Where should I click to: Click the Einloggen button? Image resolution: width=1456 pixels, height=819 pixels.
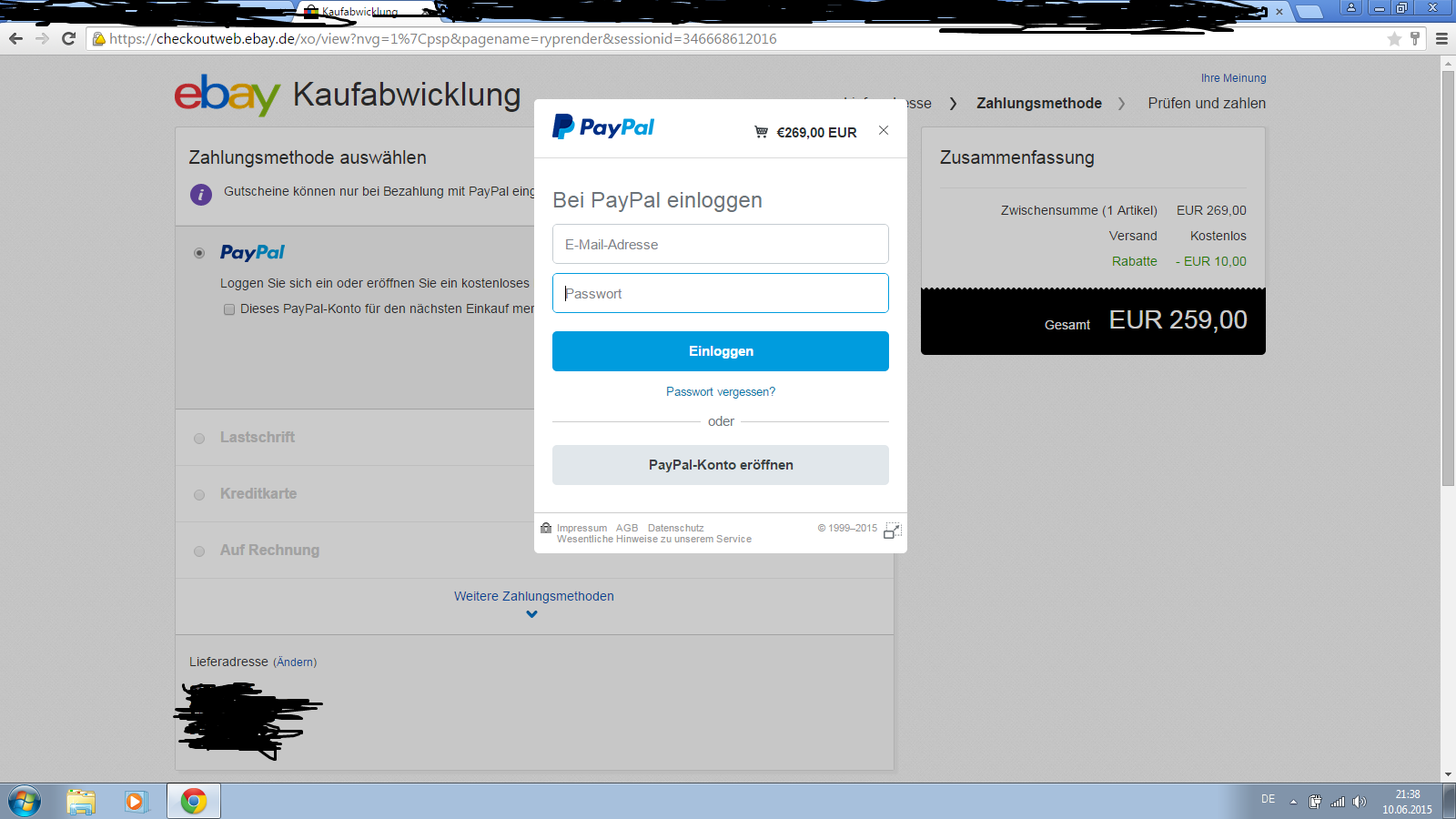click(x=720, y=351)
